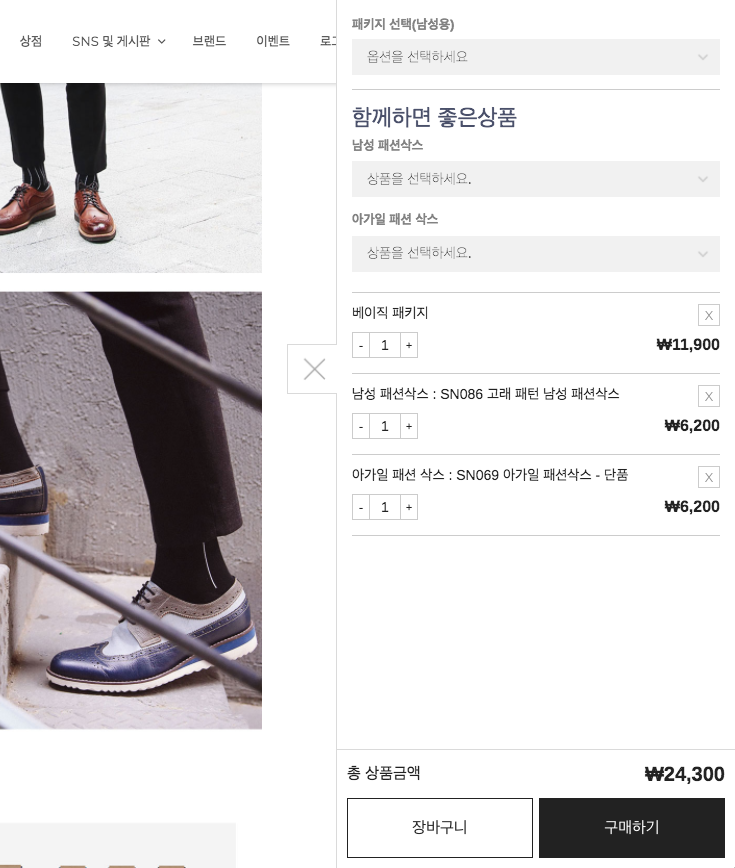Decrease the 베이직 패키지 quantity
This screenshot has width=735, height=868.
point(361,345)
